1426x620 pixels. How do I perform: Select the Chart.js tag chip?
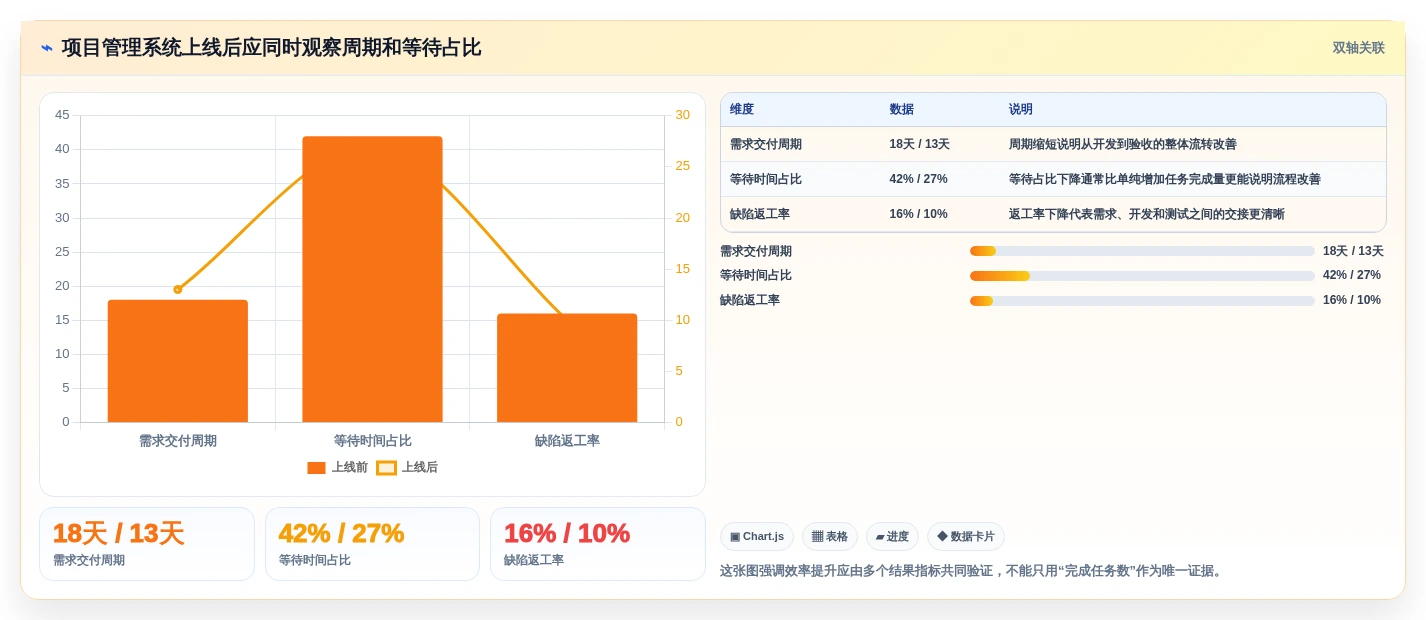(x=756, y=537)
